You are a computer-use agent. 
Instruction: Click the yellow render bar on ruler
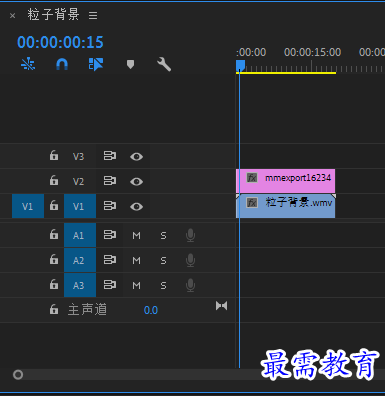pyautogui.click(x=286, y=73)
